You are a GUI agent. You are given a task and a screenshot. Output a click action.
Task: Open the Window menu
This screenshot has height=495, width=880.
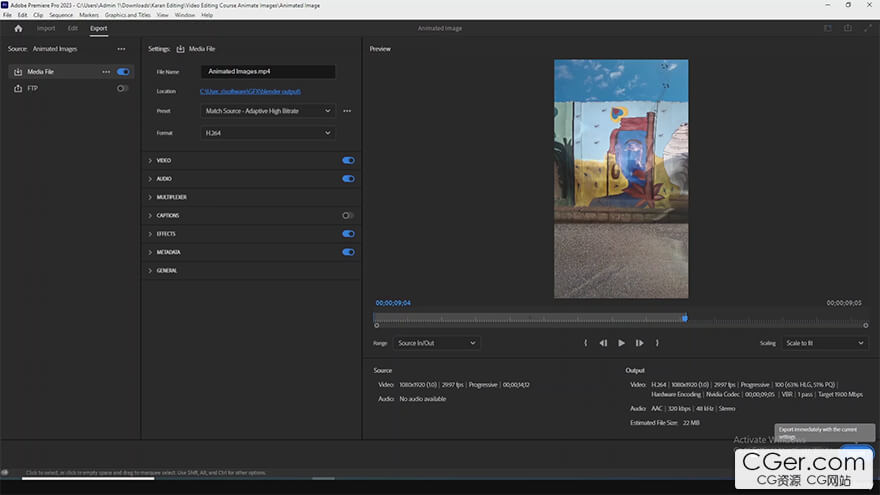pos(185,15)
